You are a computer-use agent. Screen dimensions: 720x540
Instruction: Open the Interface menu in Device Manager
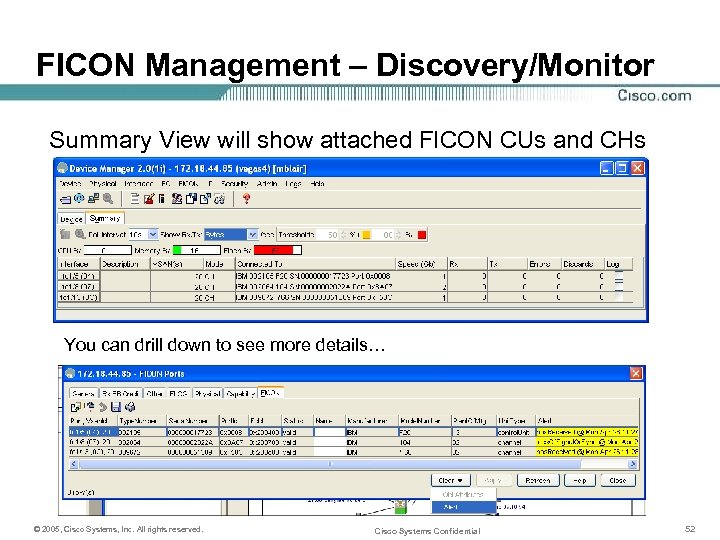pos(138,183)
